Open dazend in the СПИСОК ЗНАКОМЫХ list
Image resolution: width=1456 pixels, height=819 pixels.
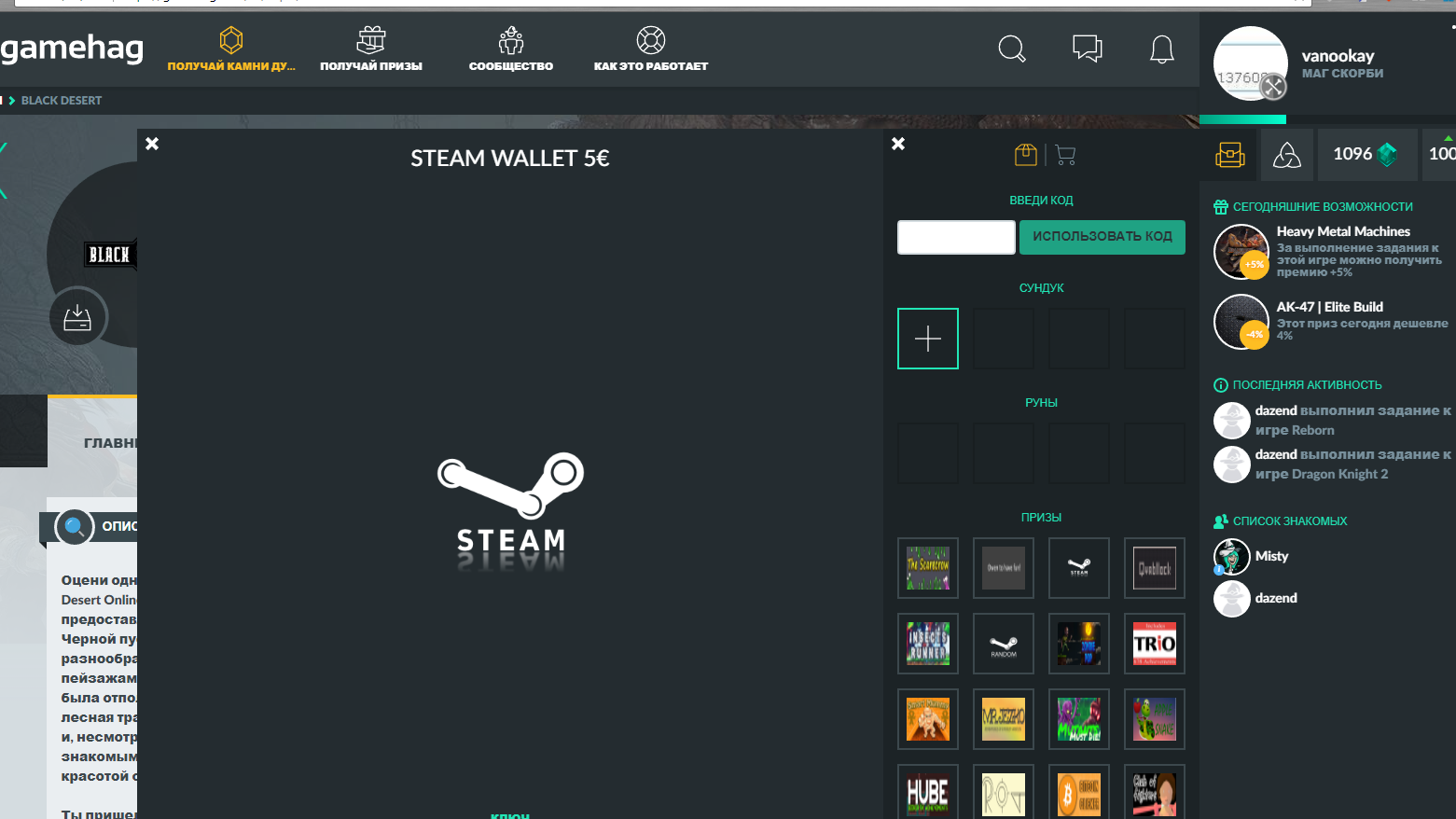click(x=1276, y=598)
